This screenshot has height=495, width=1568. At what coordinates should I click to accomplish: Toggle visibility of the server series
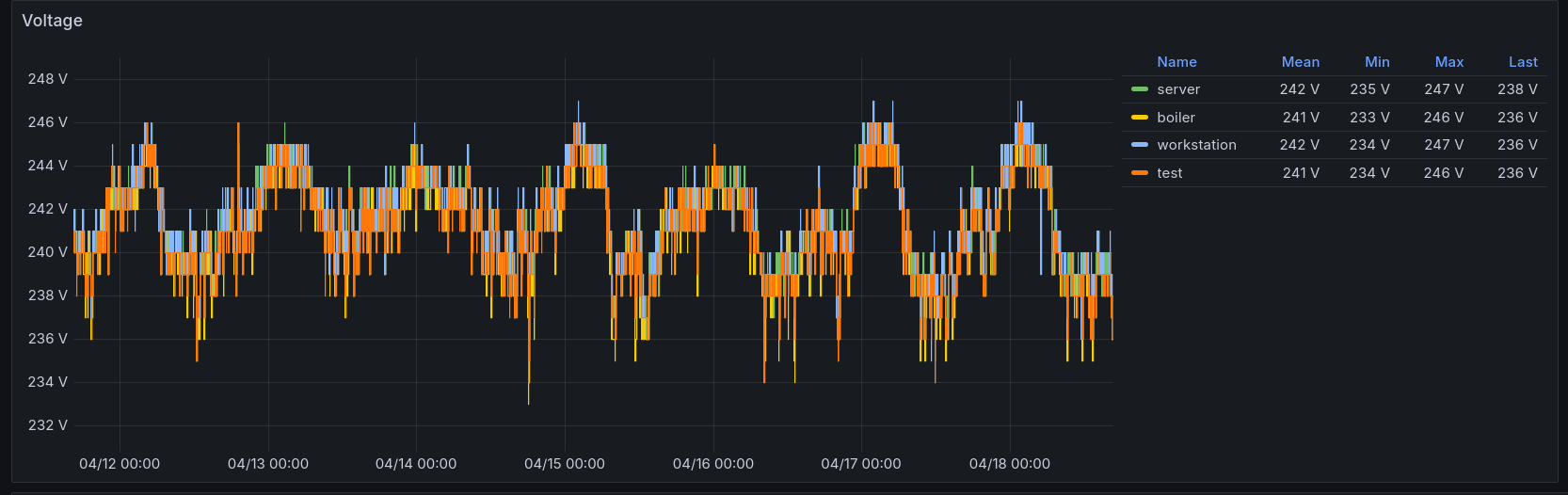pyautogui.click(x=1178, y=89)
